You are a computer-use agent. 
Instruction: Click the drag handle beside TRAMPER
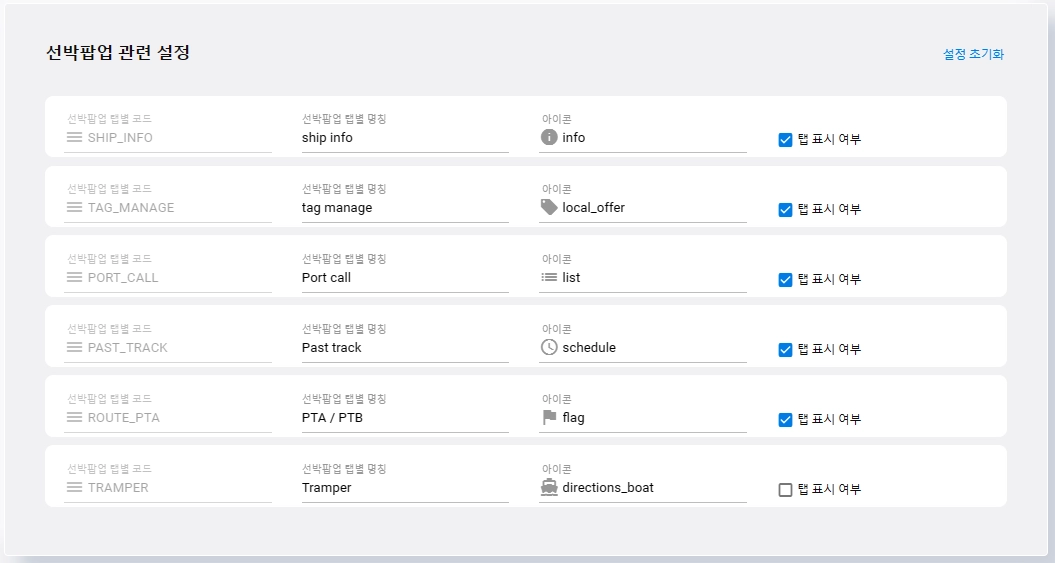coord(74,487)
